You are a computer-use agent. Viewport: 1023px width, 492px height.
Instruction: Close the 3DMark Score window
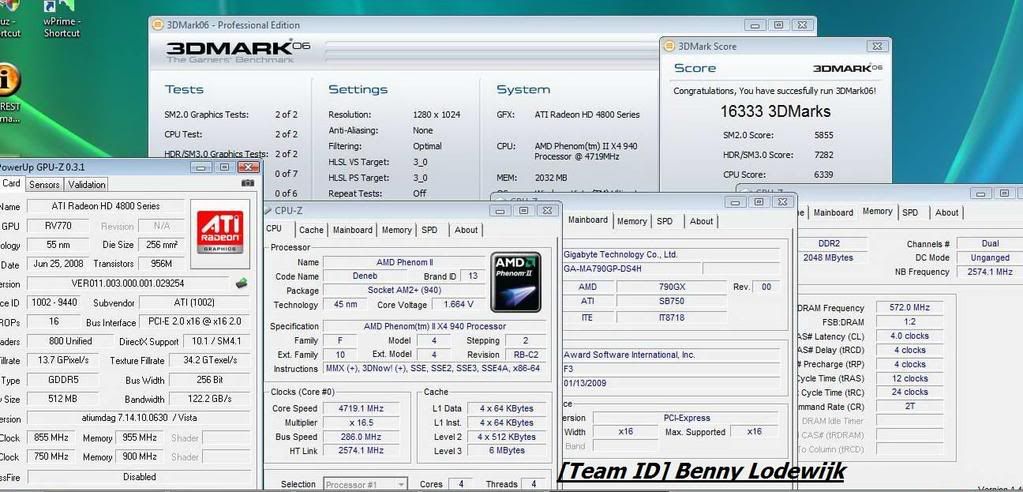(876, 46)
